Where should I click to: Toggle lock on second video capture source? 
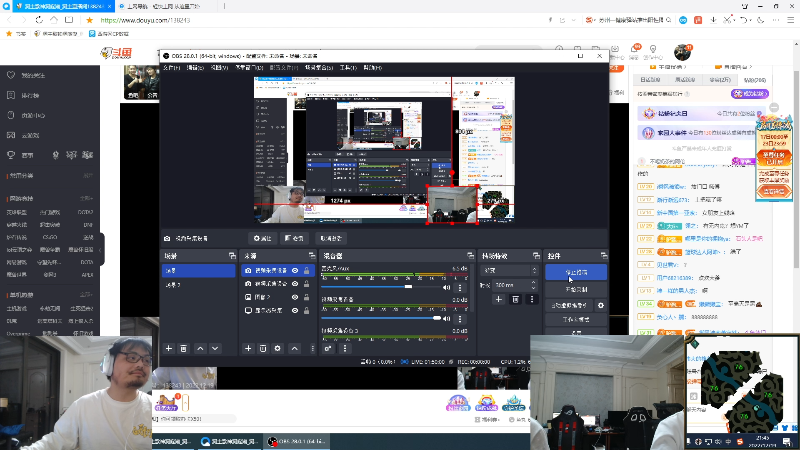[x=307, y=284]
